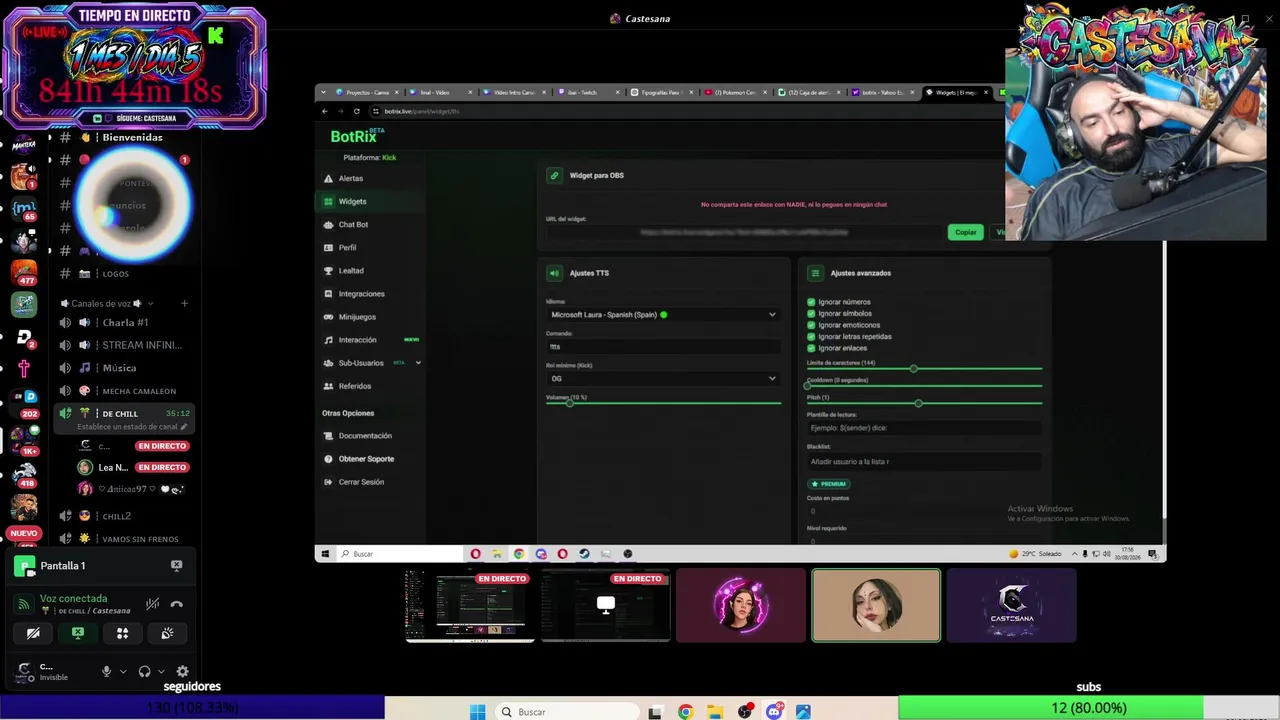Click the Cooldown slider handle
This screenshot has height=720, width=1280.
pos(809,386)
